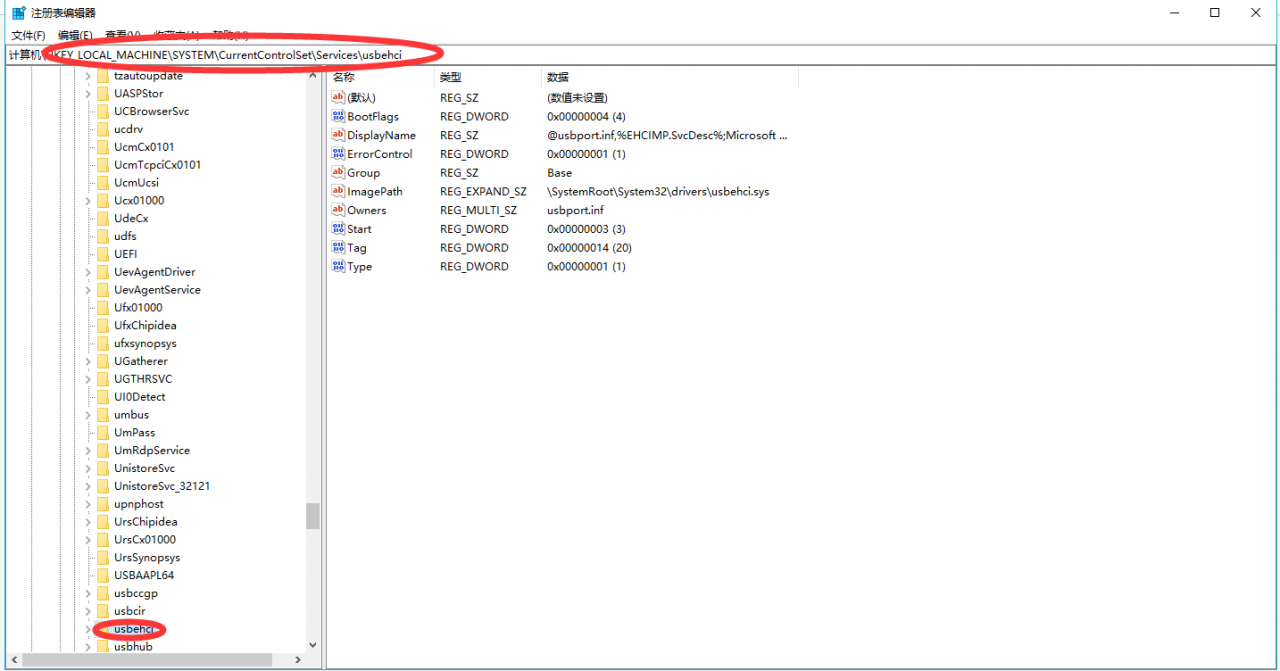This screenshot has height=671, width=1280.
Task: Click the ErrorControl DWORD value icon
Action: click(x=338, y=154)
